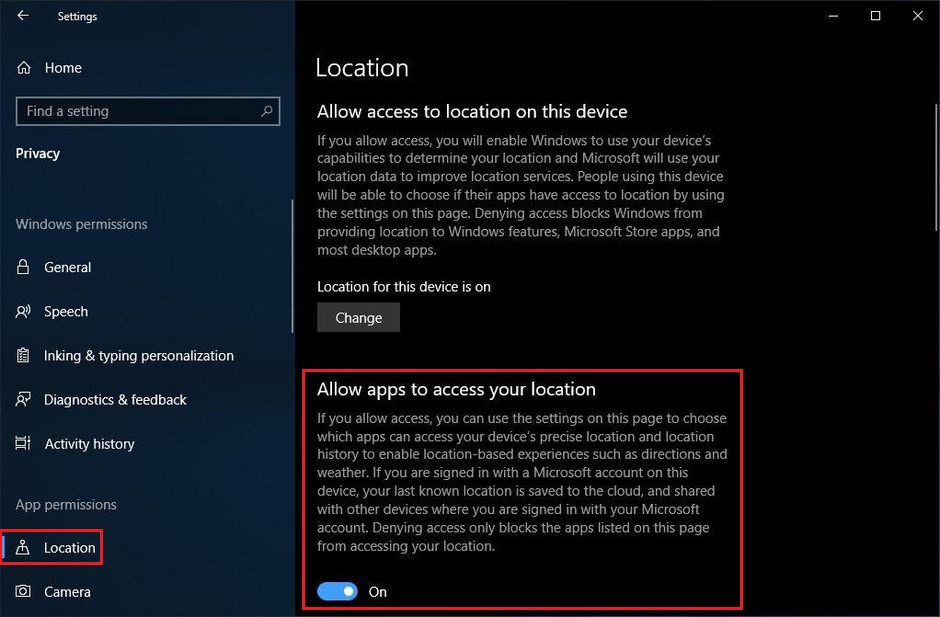Click the Change button for device location

pyautogui.click(x=358, y=317)
